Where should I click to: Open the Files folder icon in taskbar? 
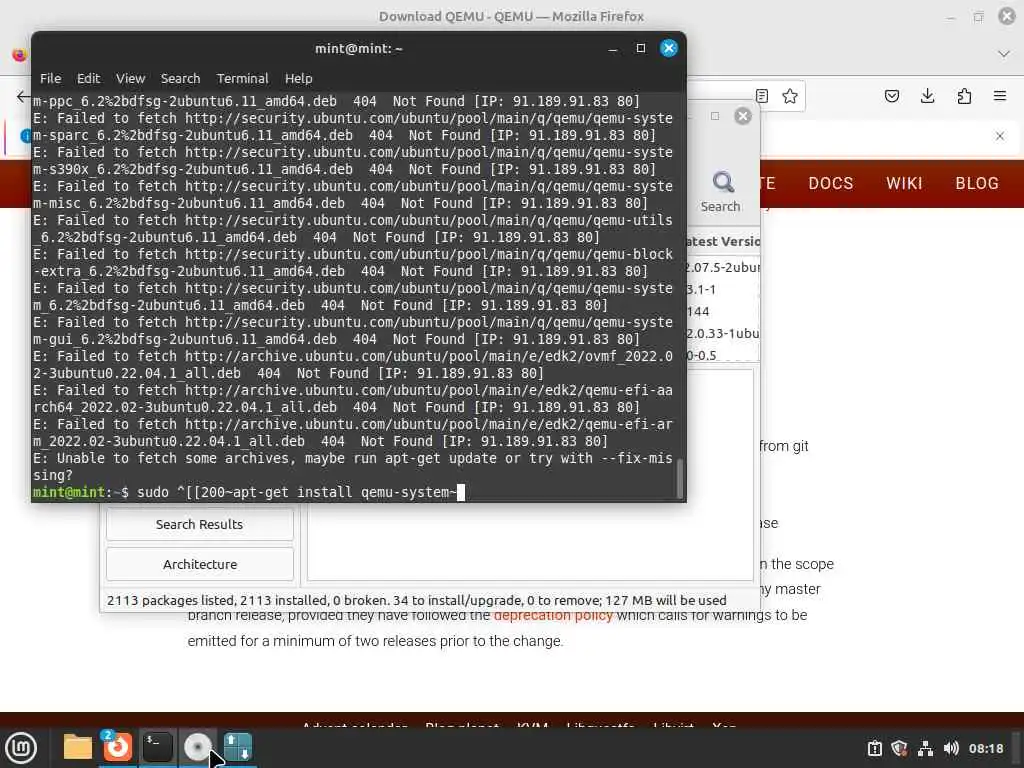click(77, 747)
